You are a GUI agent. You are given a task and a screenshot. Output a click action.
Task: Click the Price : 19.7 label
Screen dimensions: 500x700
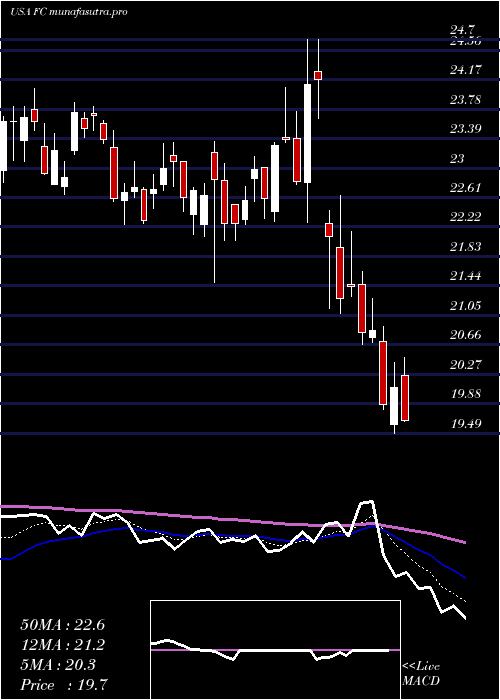point(64,685)
